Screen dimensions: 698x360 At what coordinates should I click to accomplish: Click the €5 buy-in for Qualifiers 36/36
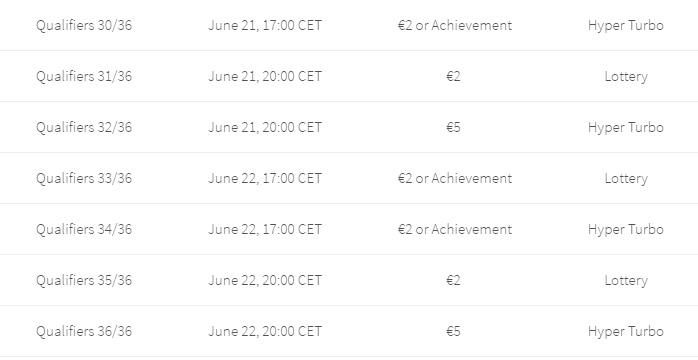[453, 332]
